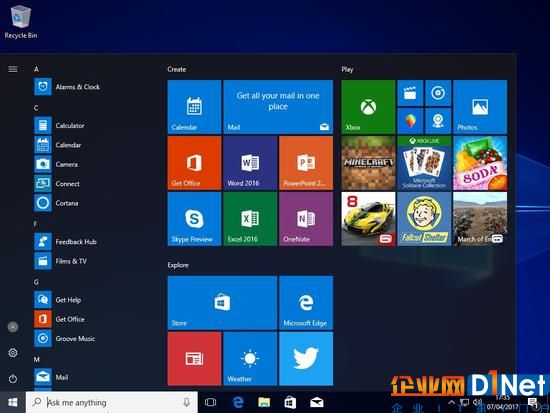Open the Skype Preview tile
The image size is (550, 413).
point(194,219)
